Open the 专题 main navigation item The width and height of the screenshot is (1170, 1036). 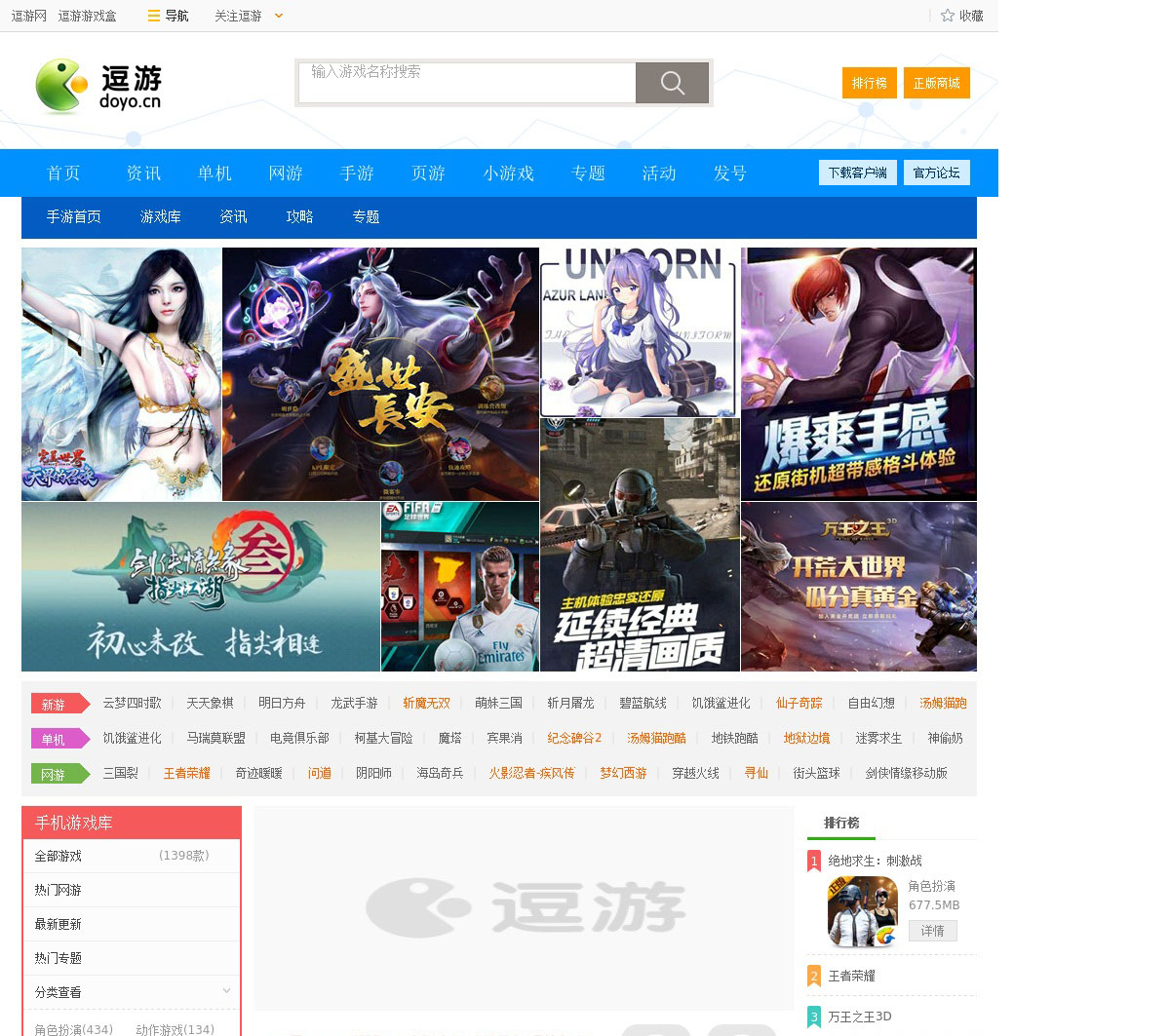(x=588, y=173)
